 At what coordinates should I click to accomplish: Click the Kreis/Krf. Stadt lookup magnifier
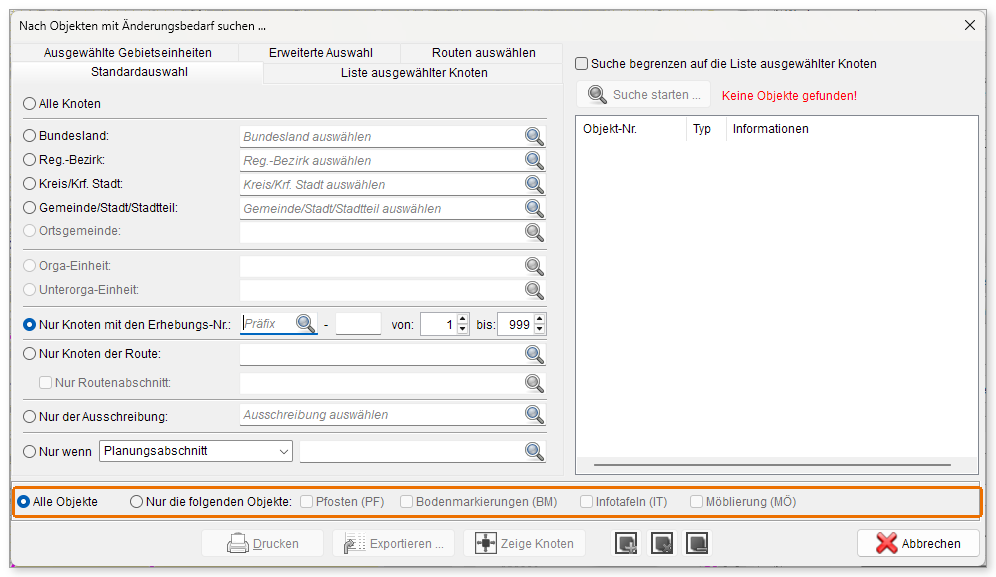tap(534, 184)
